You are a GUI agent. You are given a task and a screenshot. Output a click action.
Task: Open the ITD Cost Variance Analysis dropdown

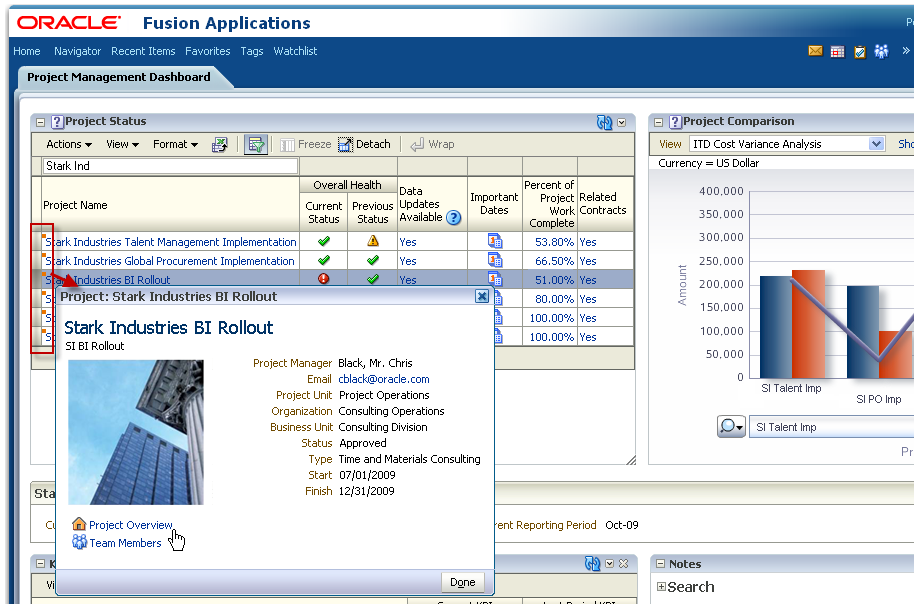tap(876, 144)
